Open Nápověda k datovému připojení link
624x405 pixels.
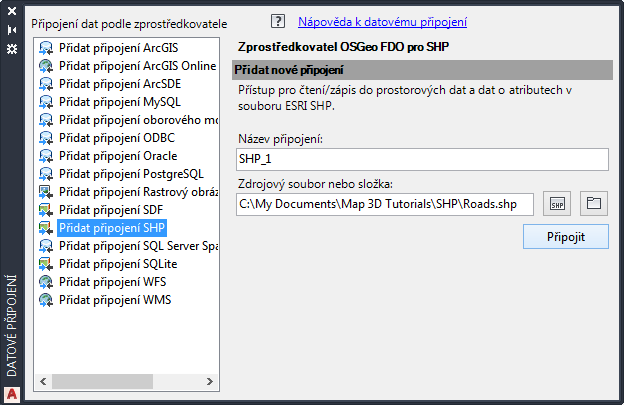pyautogui.click(x=382, y=22)
